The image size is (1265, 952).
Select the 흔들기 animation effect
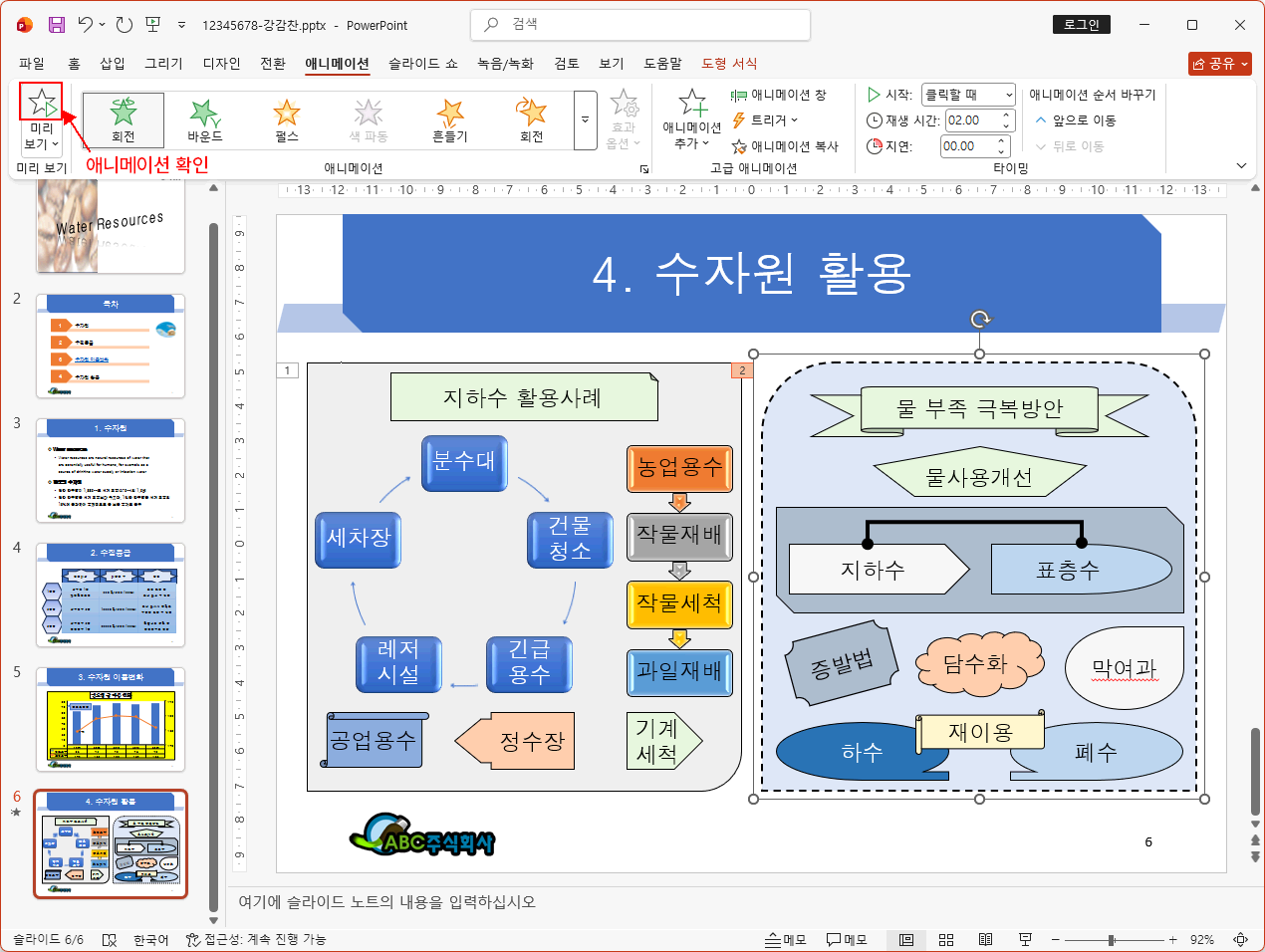pyautogui.click(x=449, y=119)
